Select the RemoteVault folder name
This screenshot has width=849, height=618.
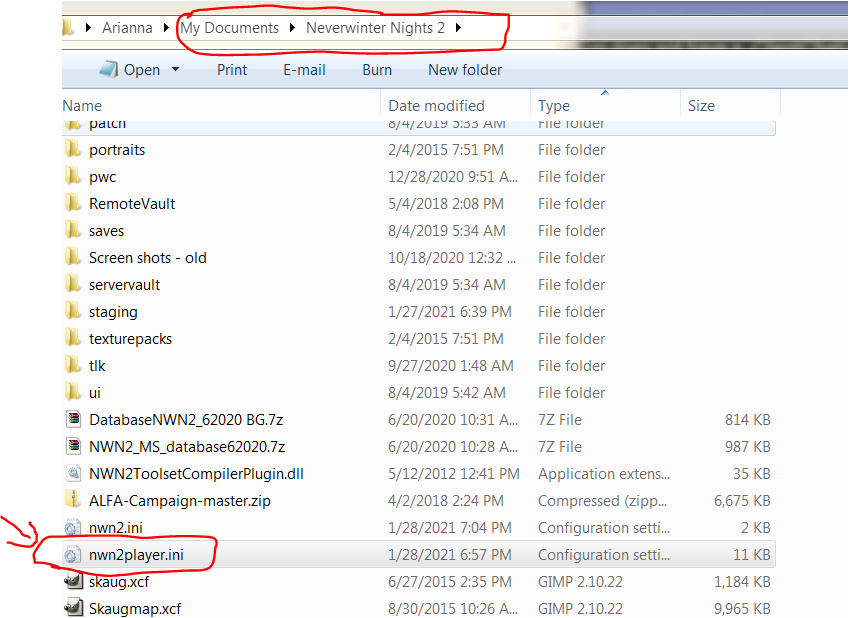(132, 204)
